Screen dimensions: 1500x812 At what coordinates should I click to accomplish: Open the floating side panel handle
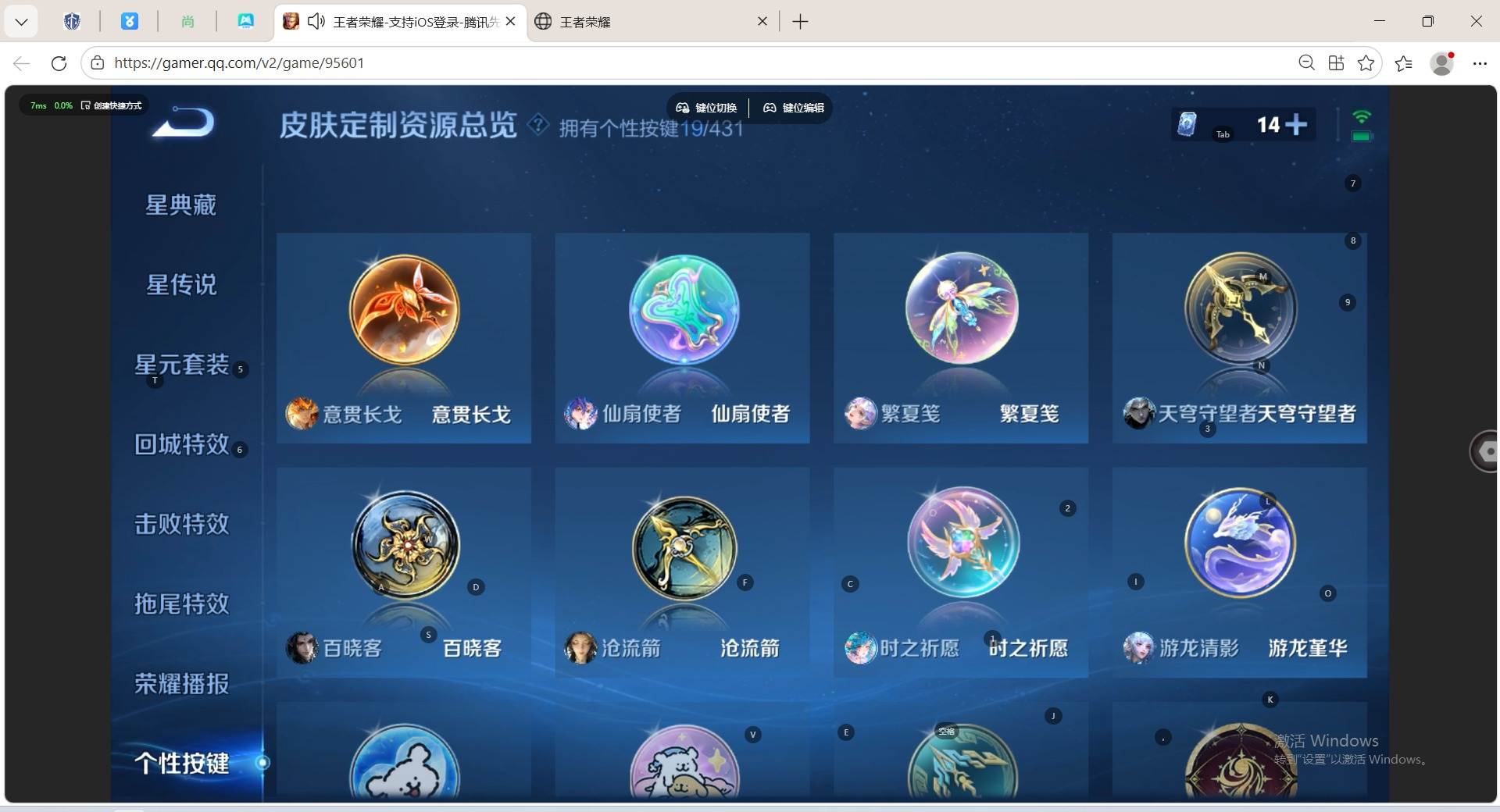click(1484, 451)
